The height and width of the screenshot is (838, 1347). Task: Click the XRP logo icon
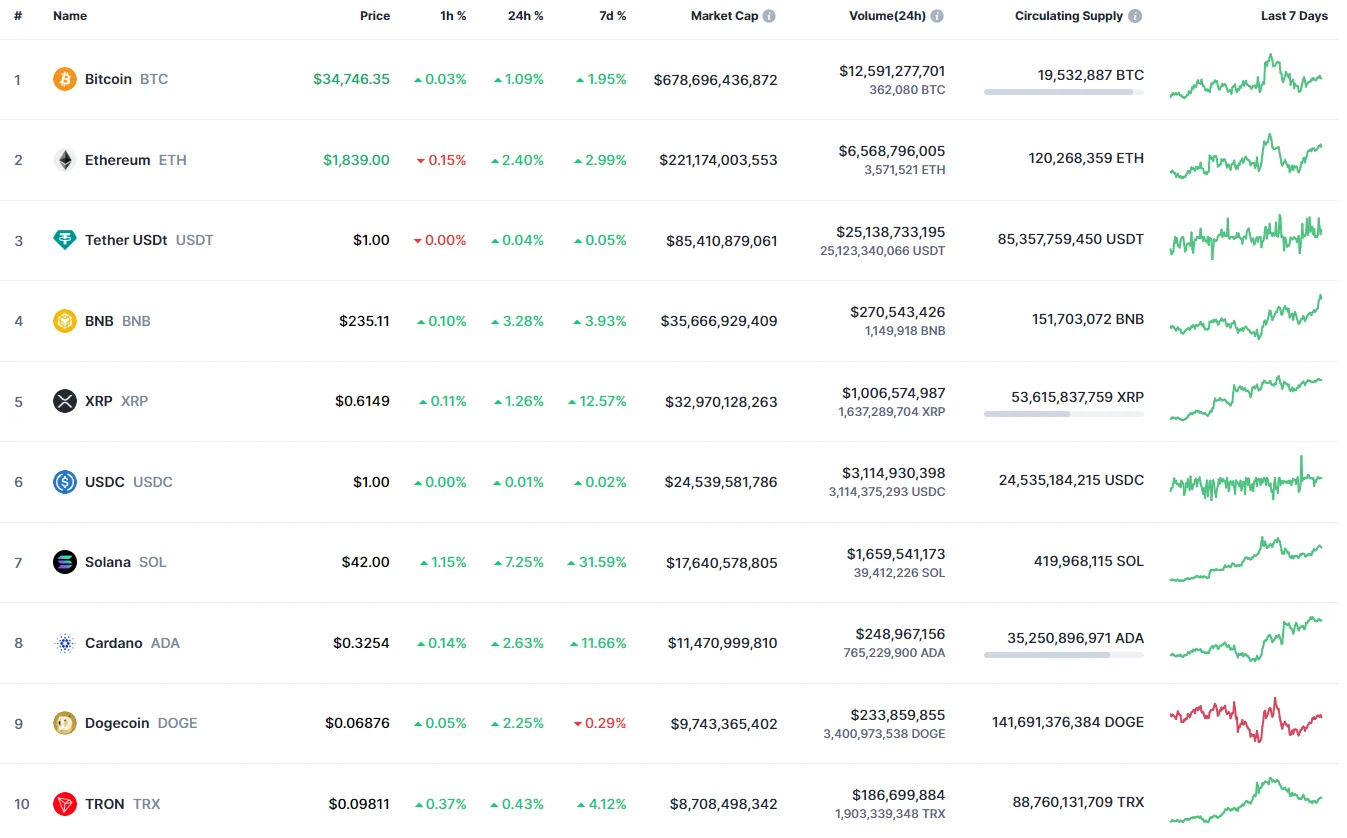tap(65, 401)
